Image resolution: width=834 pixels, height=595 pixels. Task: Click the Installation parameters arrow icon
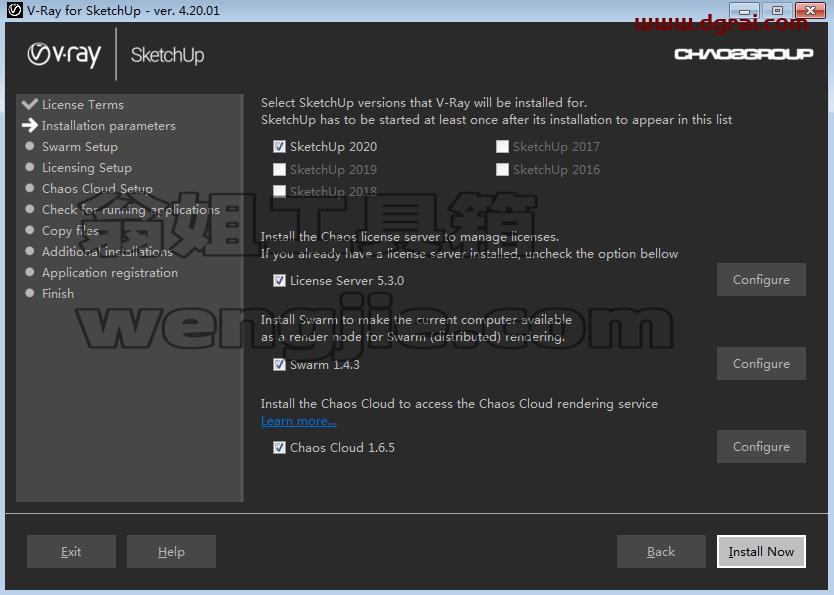[30, 125]
